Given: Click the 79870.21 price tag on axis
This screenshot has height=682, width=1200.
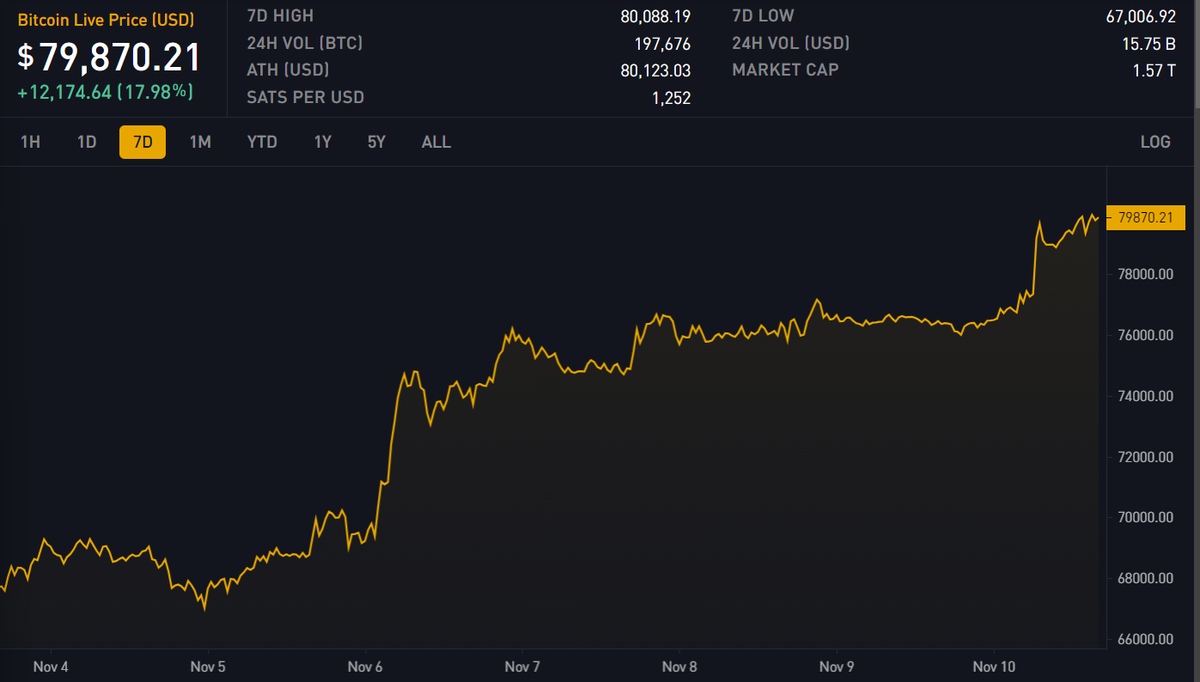Looking at the screenshot, I should coord(1146,217).
